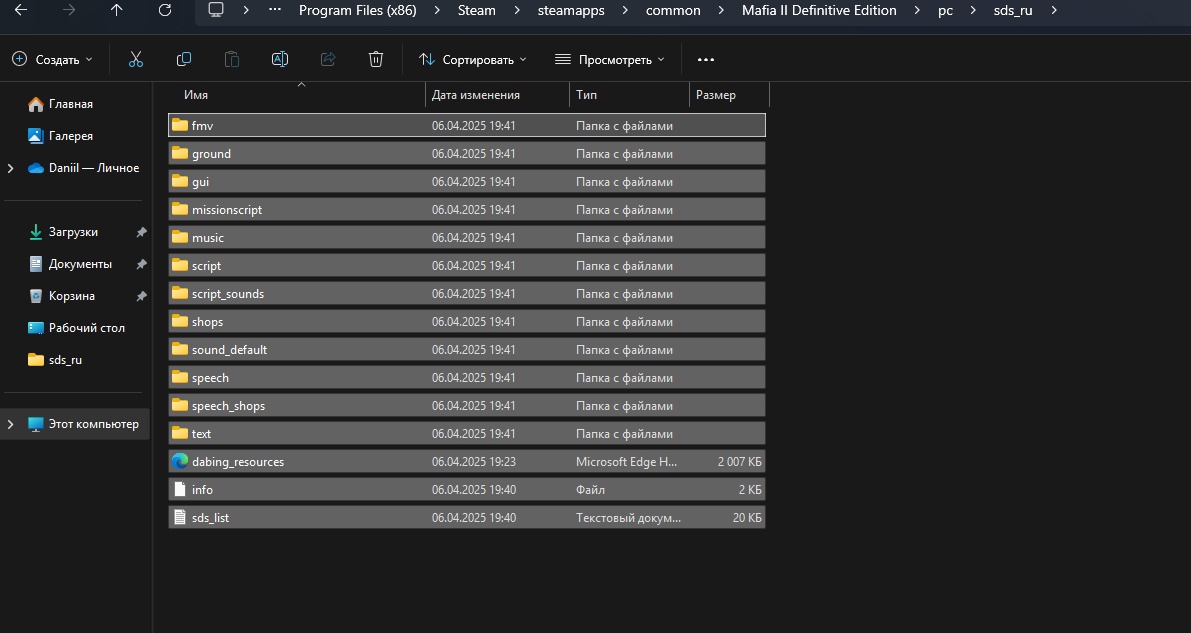This screenshot has height=633, width=1191.
Task: Open Daniil — Личное OneDrive
Action: (93, 168)
